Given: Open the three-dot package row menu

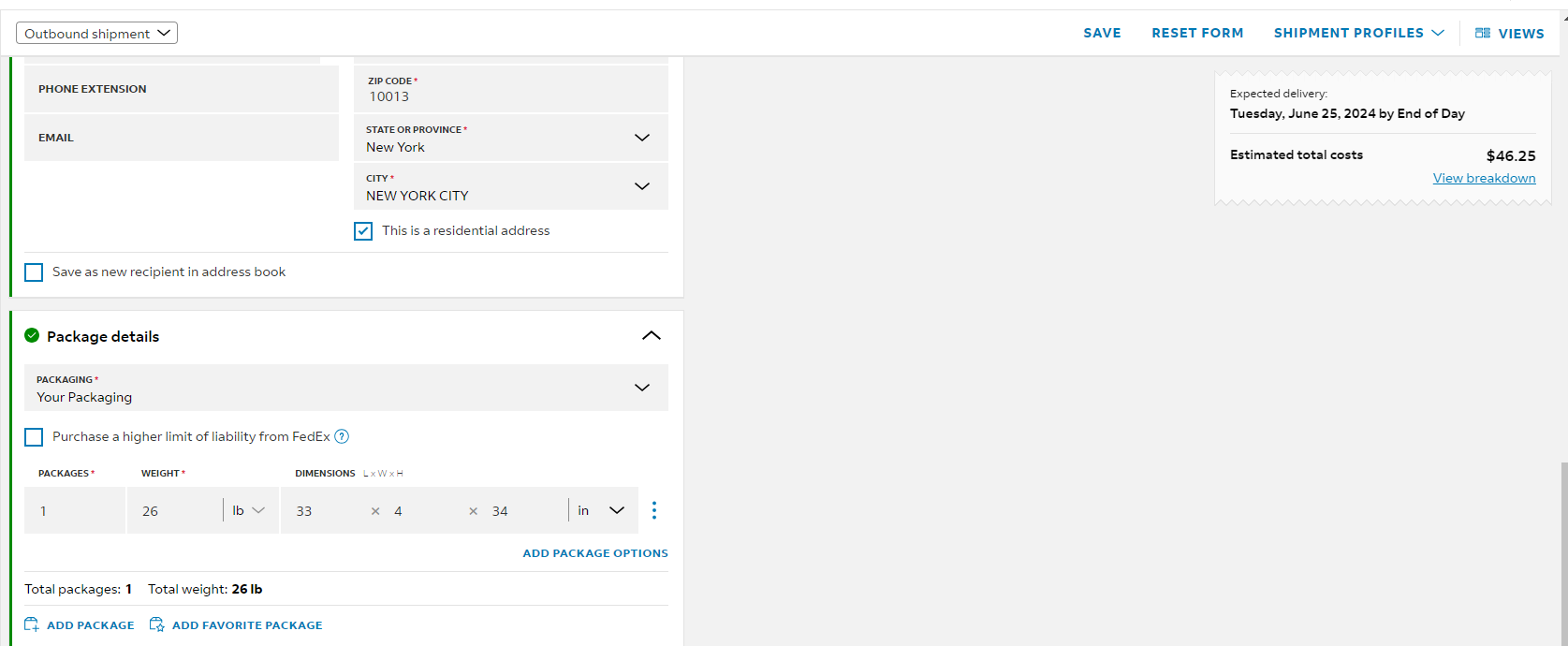Looking at the screenshot, I should pyautogui.click(x=654, y=510).
